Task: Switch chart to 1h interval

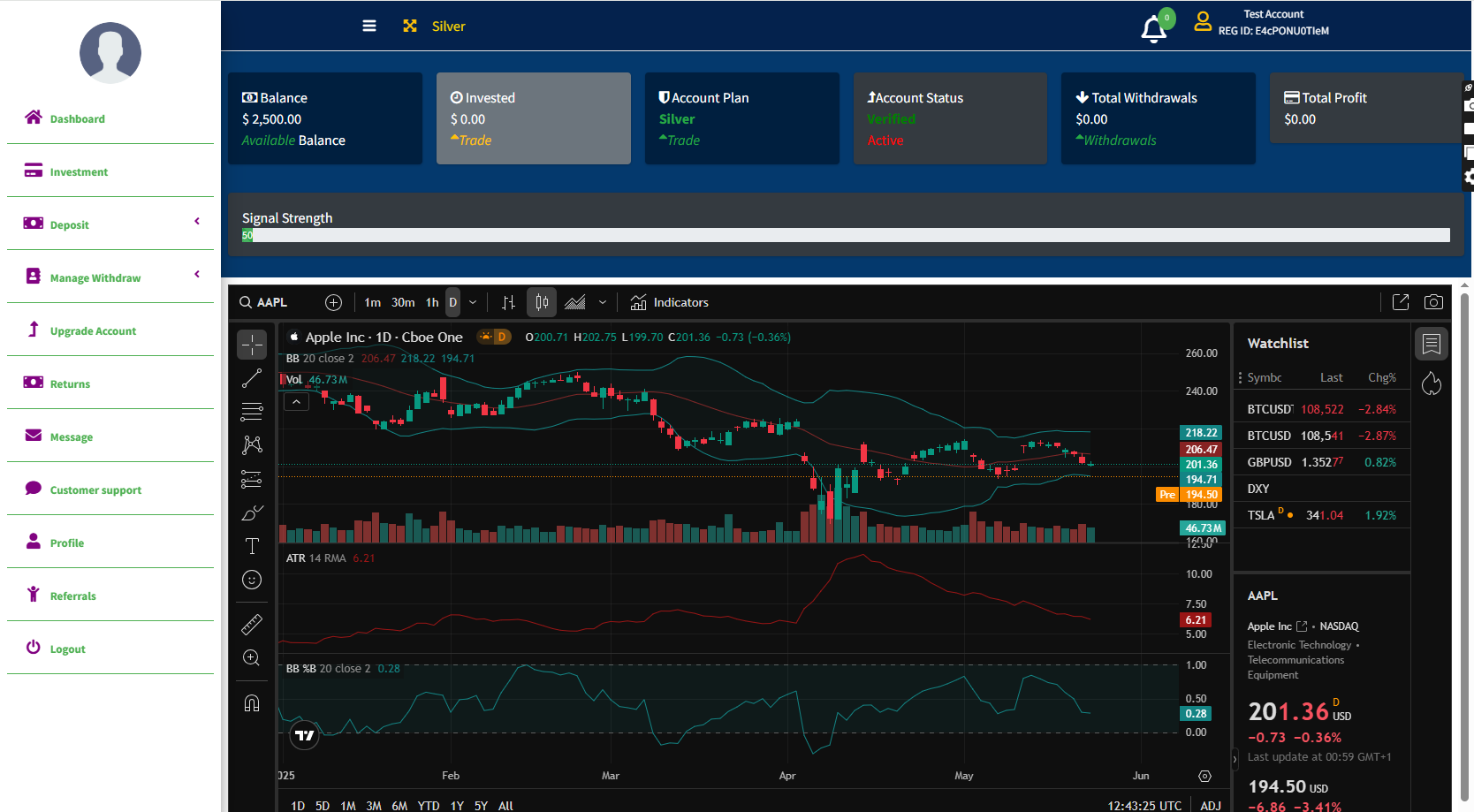Action: [432, 302]
